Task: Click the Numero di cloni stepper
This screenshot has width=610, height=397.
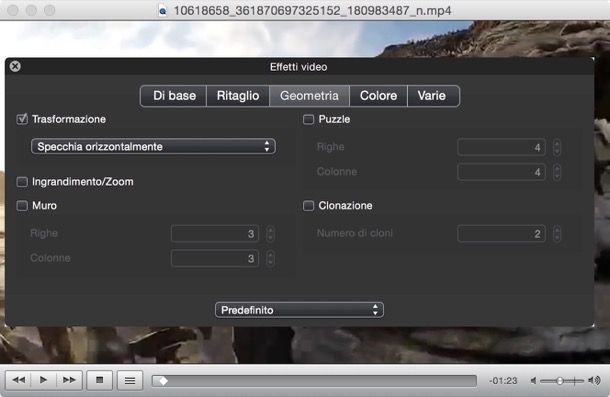Action: coord(557,234)
